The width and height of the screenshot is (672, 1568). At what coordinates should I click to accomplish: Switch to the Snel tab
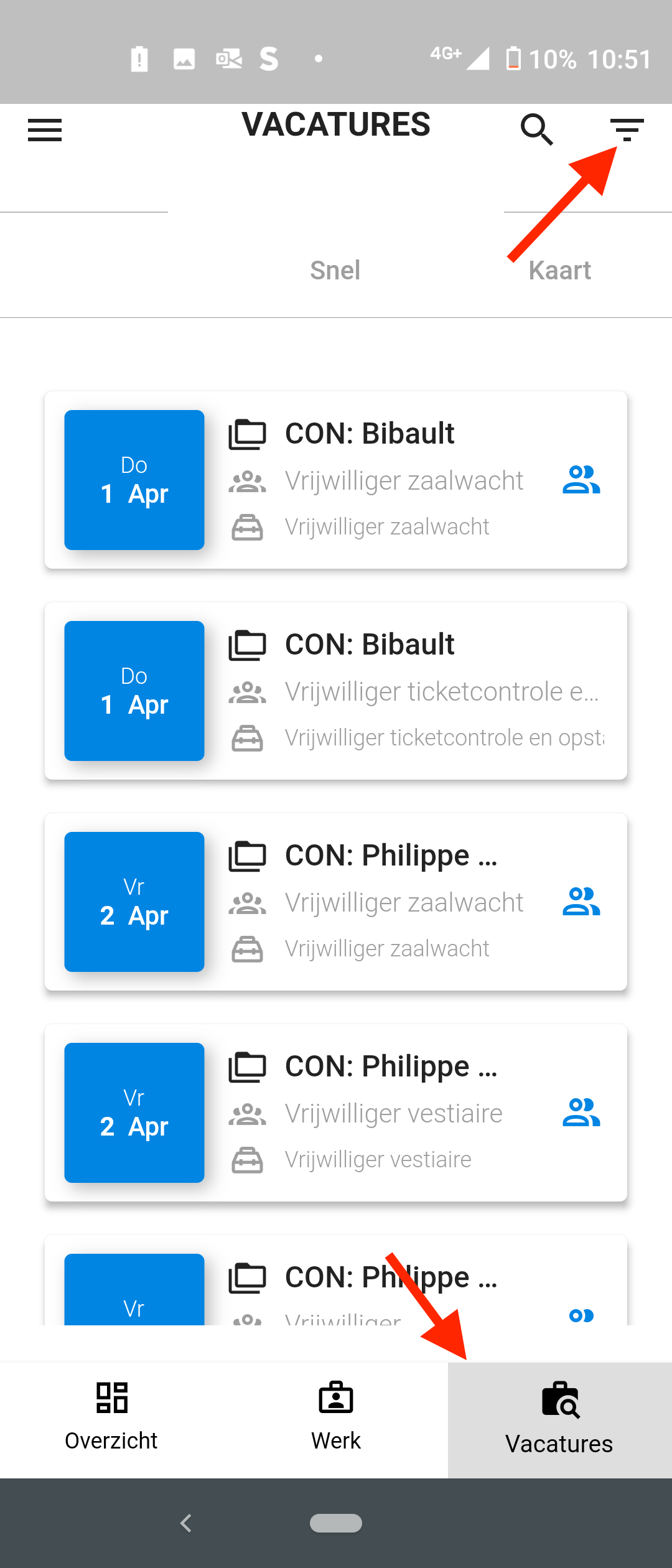(x=335, y=270)
